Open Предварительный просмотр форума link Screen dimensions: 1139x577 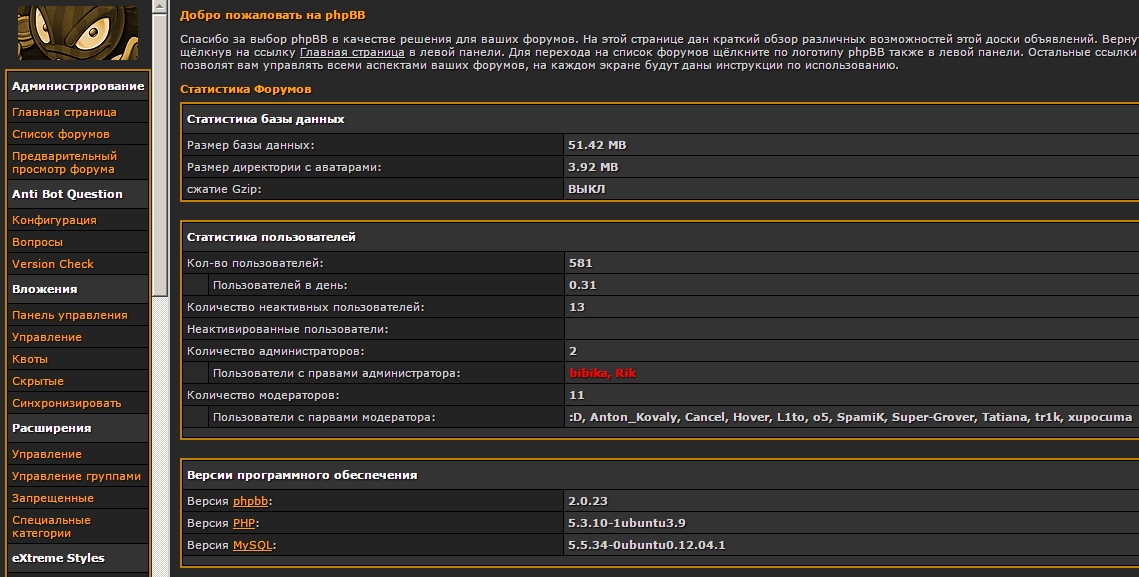point(64,163)
